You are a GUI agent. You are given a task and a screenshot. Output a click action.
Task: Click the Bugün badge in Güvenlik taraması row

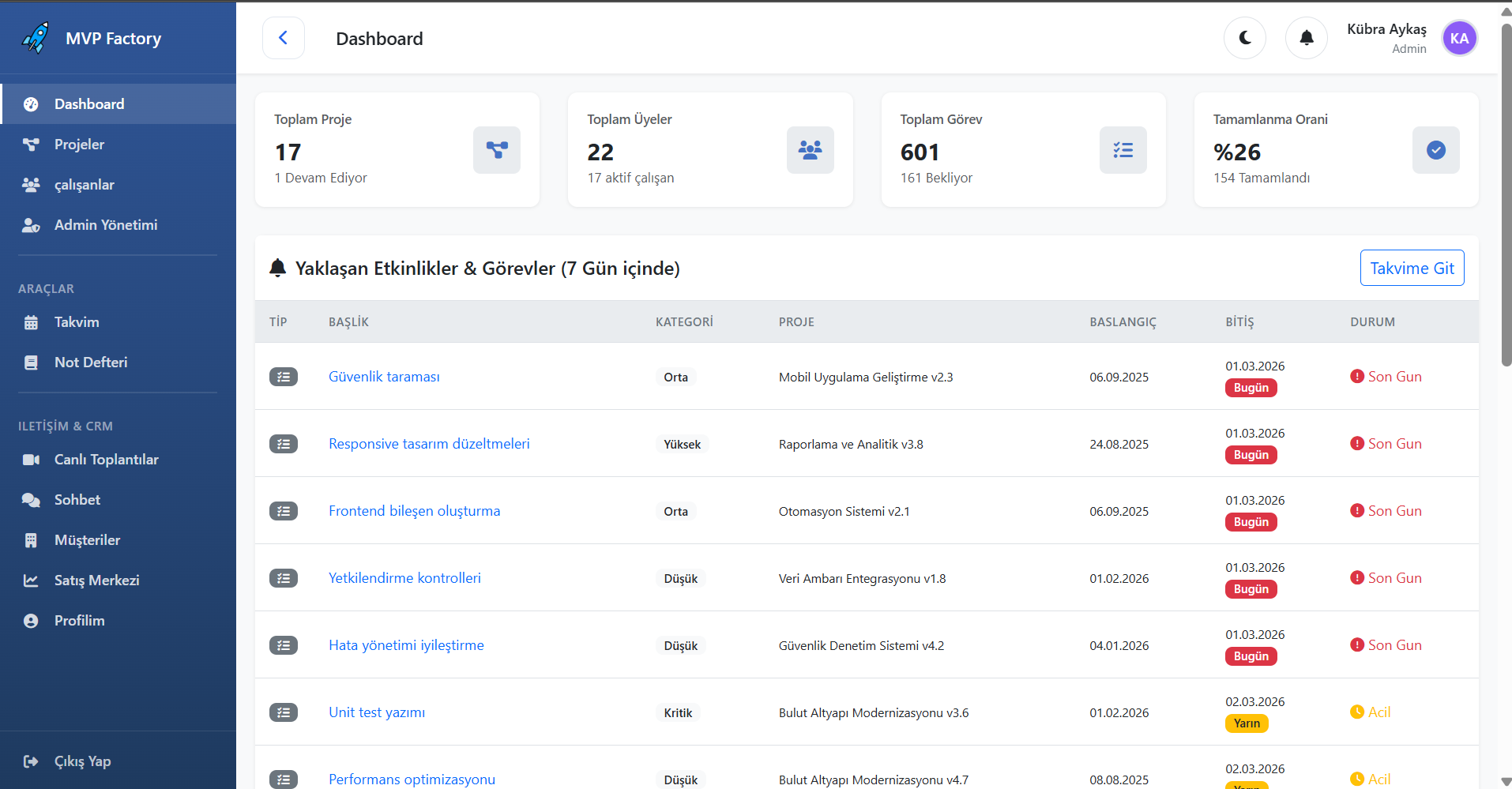point(1251,388)
